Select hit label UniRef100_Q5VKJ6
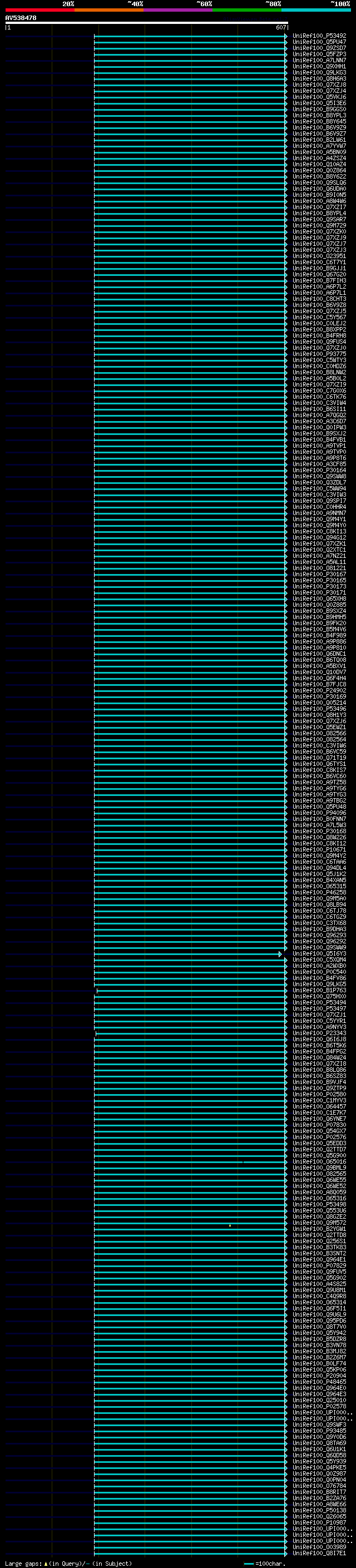 (319, 97)
